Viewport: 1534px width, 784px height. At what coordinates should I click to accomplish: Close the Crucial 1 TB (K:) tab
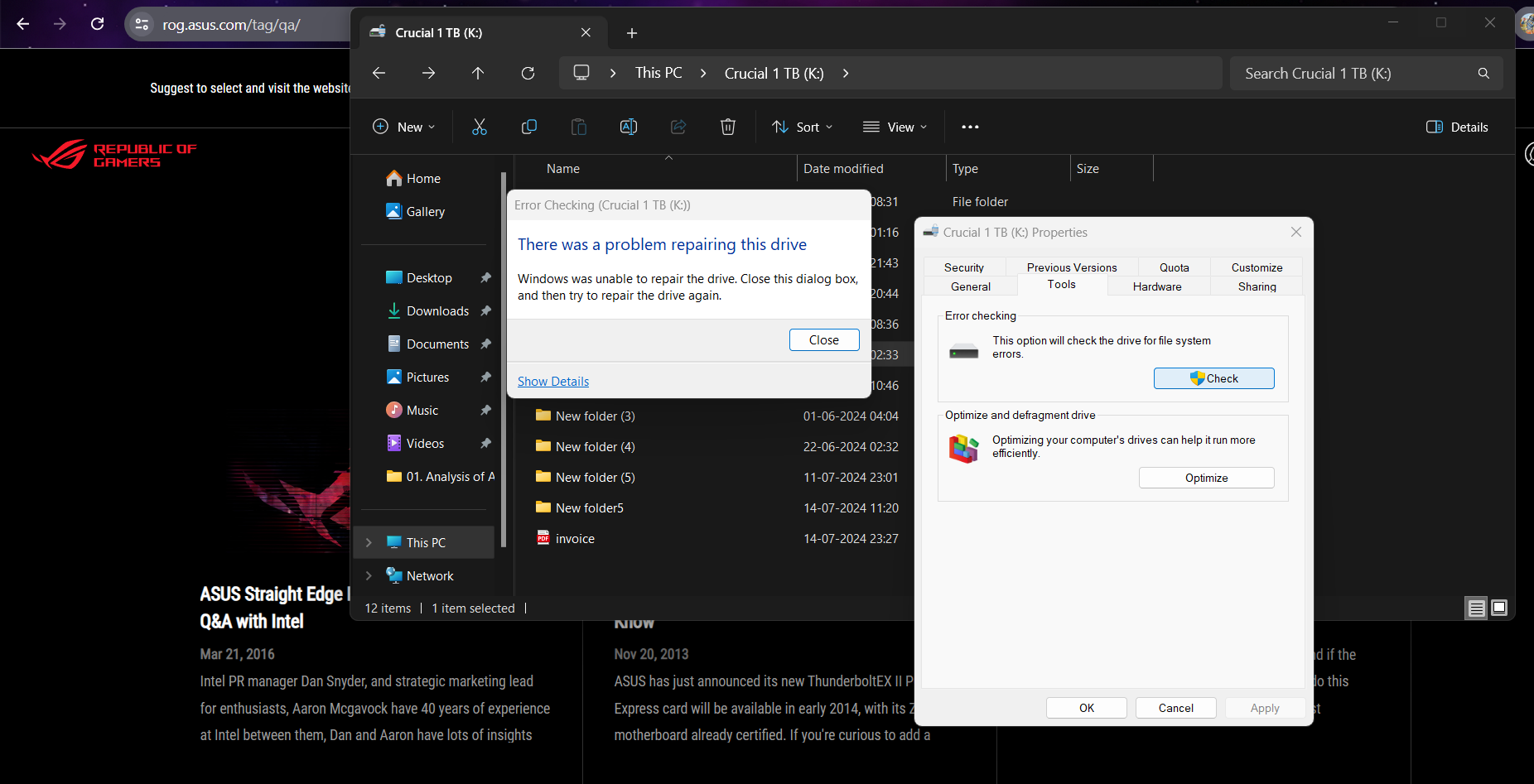586,32
